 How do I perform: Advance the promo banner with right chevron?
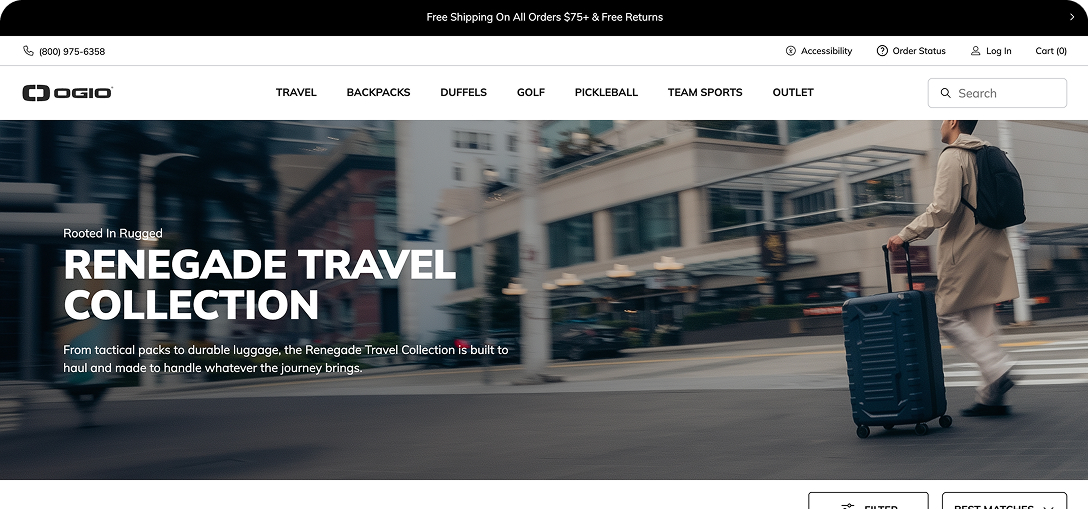tap(1072, 17)
